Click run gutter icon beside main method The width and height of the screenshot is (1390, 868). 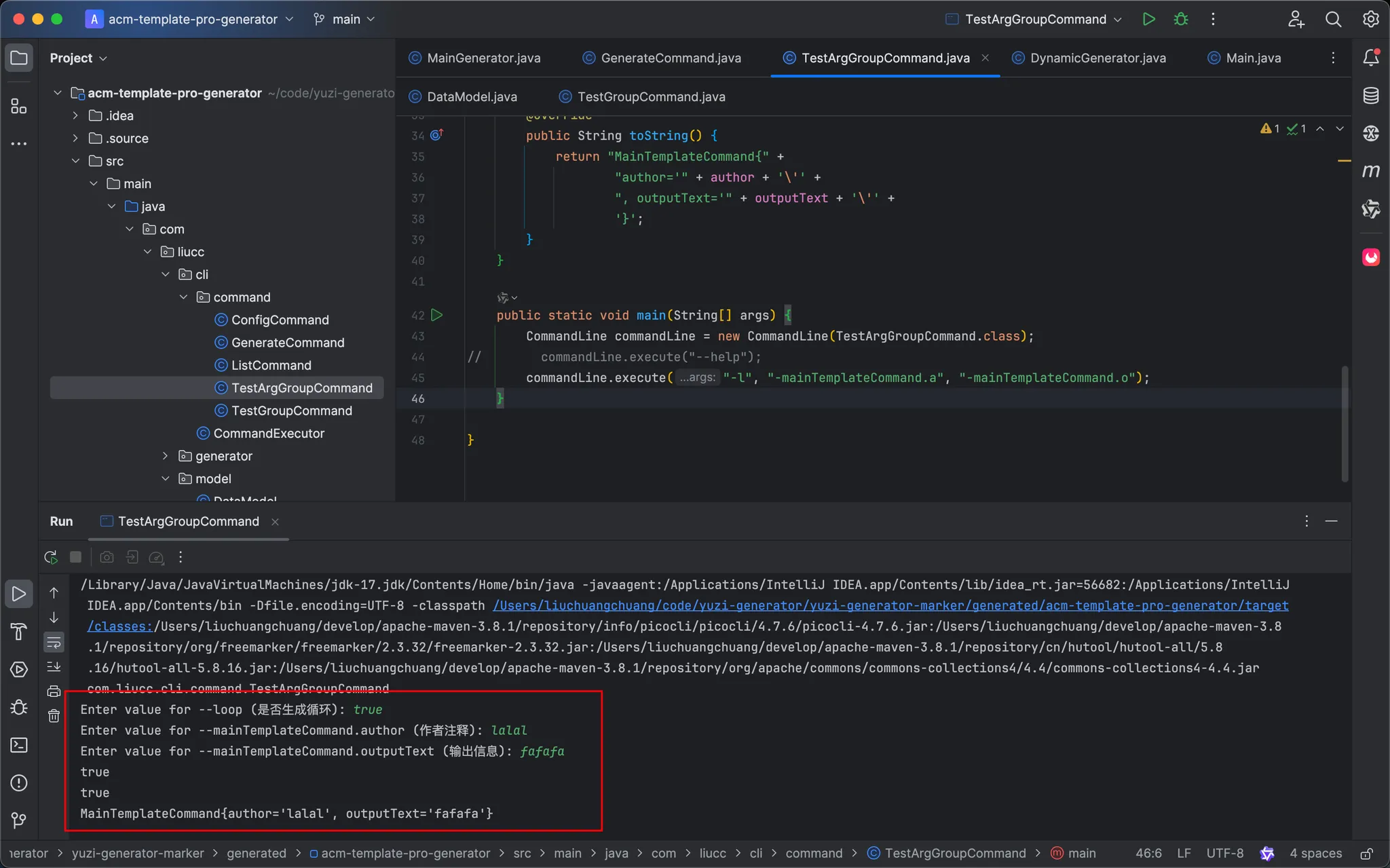[437, 315]
